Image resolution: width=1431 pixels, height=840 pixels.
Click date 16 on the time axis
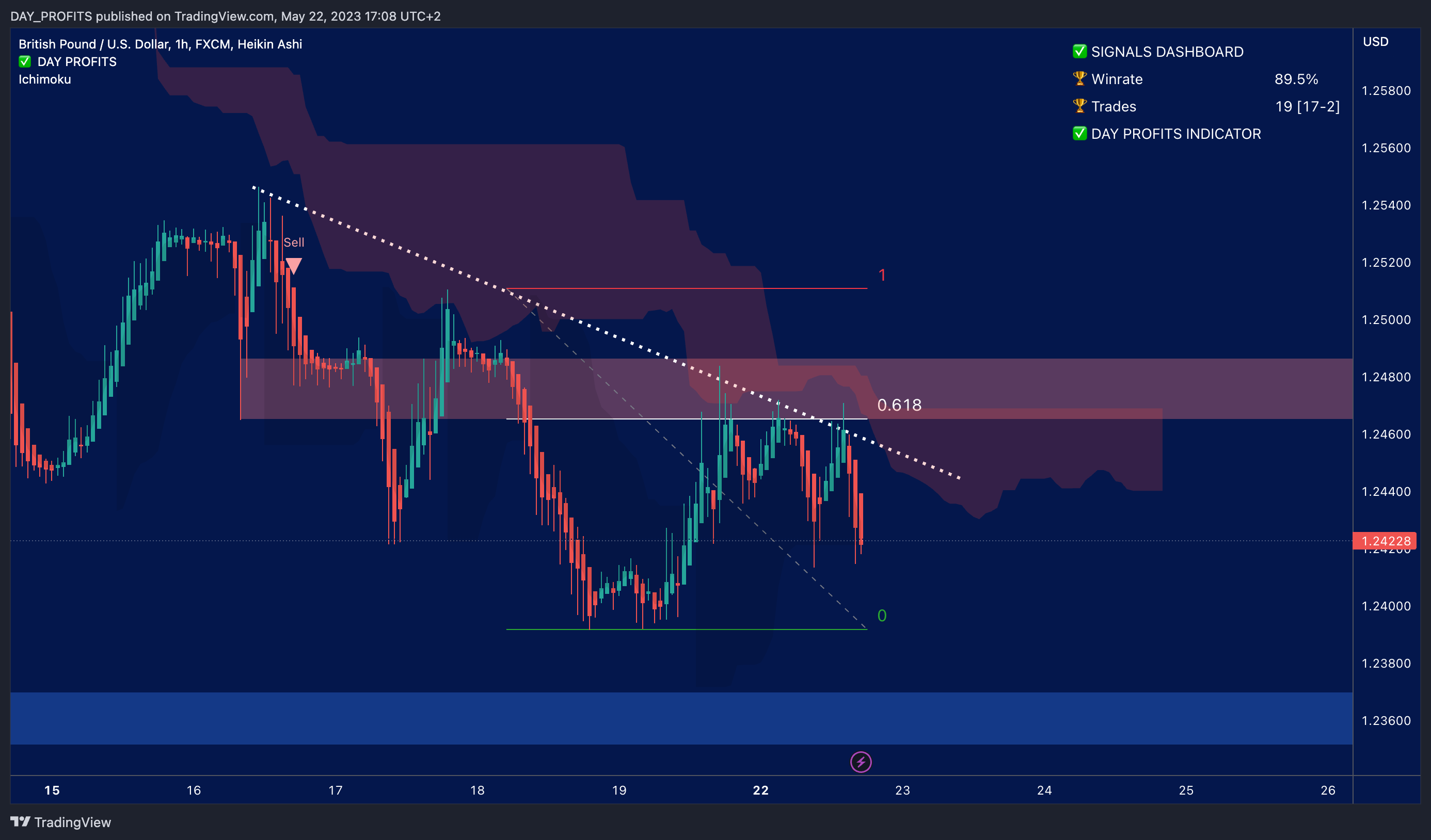(x=194, y=790)
